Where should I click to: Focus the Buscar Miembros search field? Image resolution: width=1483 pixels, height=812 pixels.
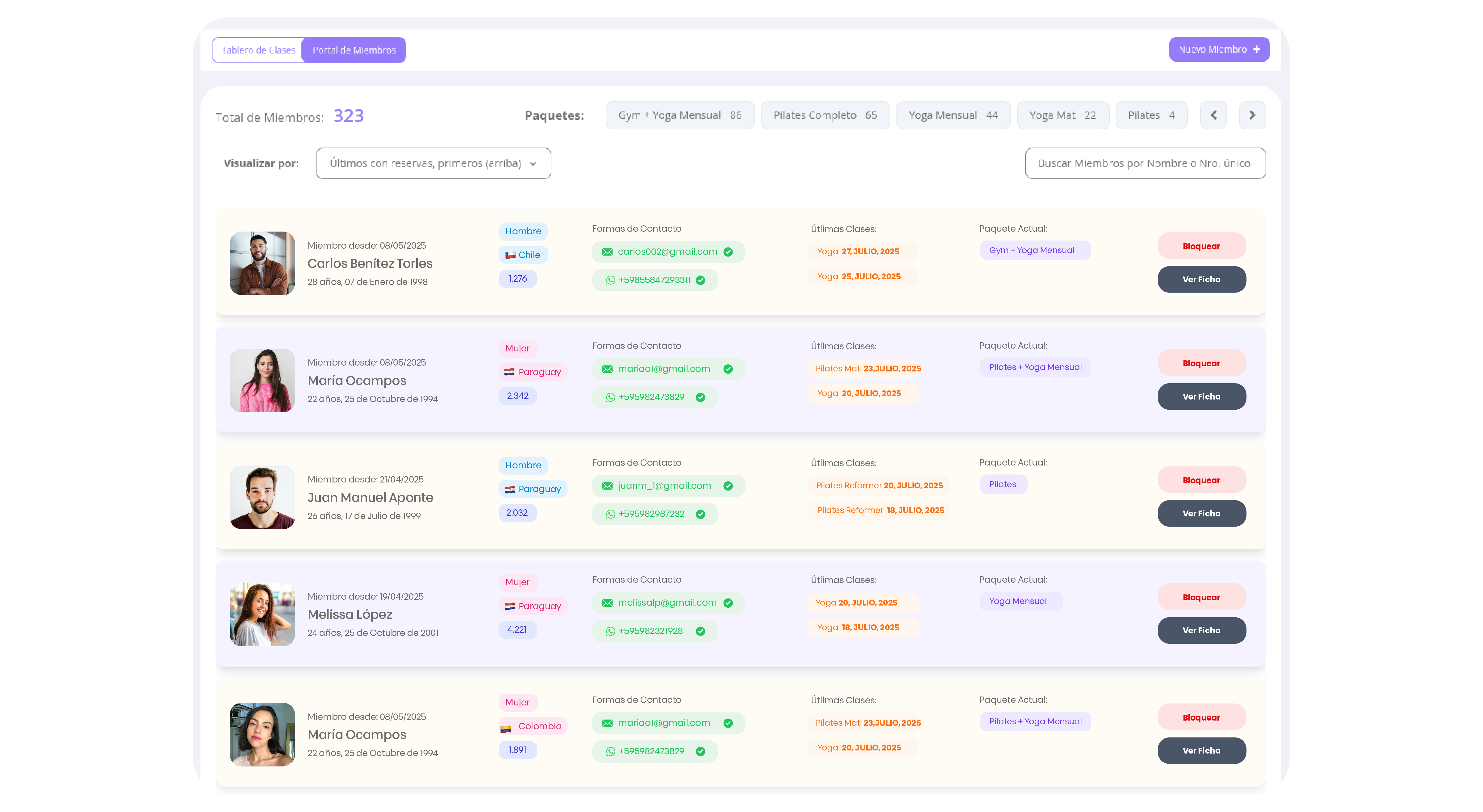click(1145, 163)
